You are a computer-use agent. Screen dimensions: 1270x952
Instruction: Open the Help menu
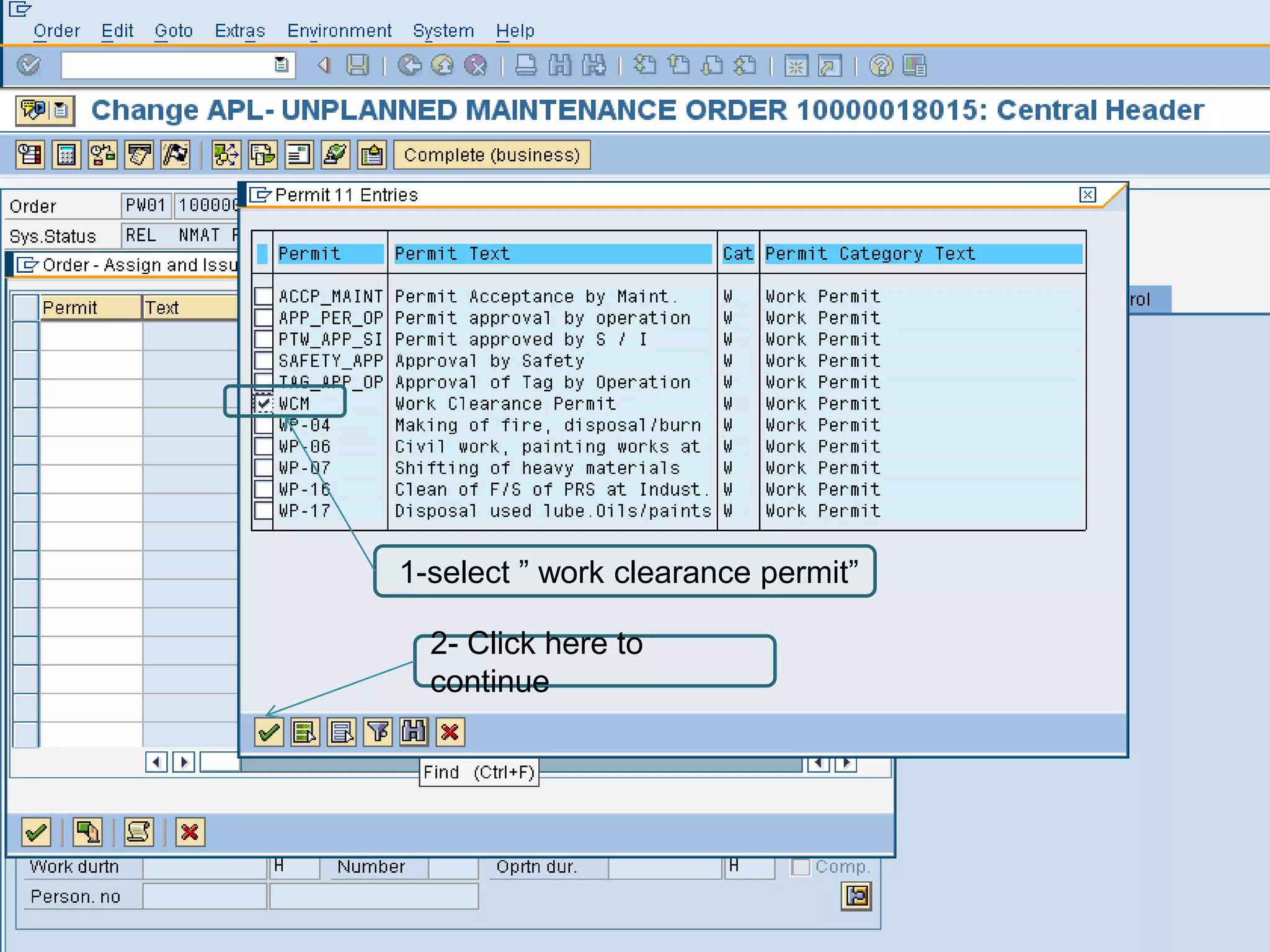click(515, 30)
